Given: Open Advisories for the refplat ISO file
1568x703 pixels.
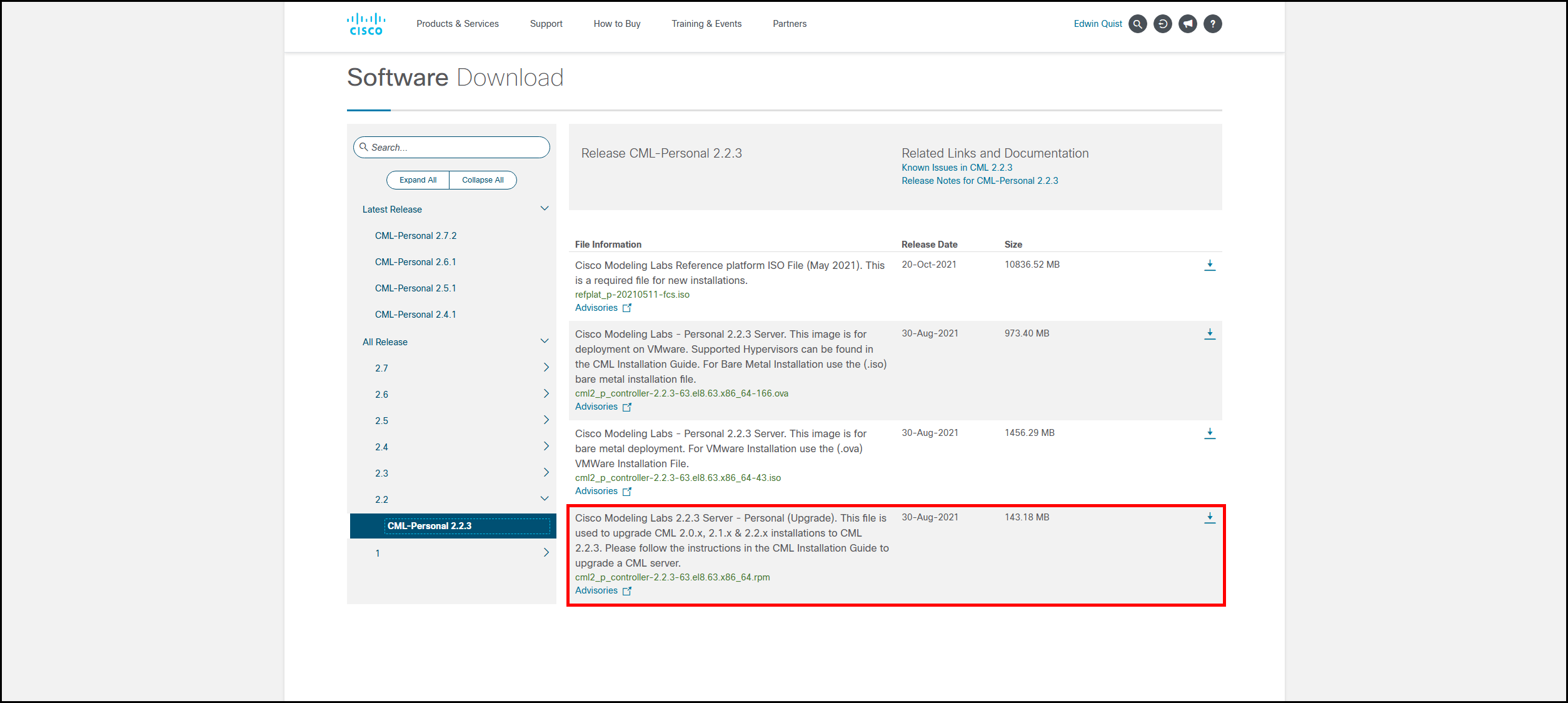Looking at the screenshot, I should coord(603,308).
